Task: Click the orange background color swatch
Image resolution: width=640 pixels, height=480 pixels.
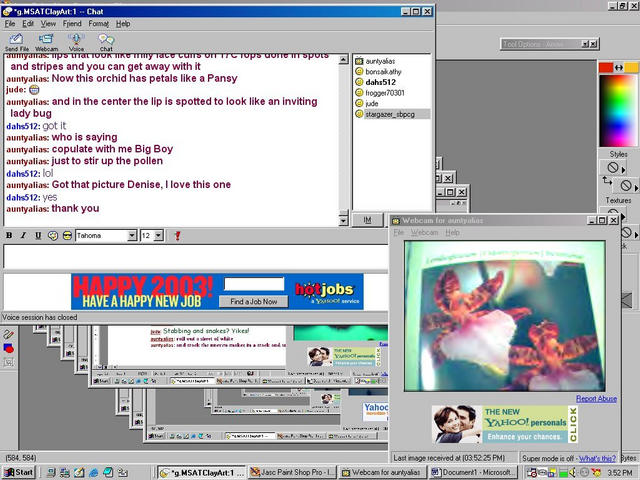Action: click(x=631, y=67)
